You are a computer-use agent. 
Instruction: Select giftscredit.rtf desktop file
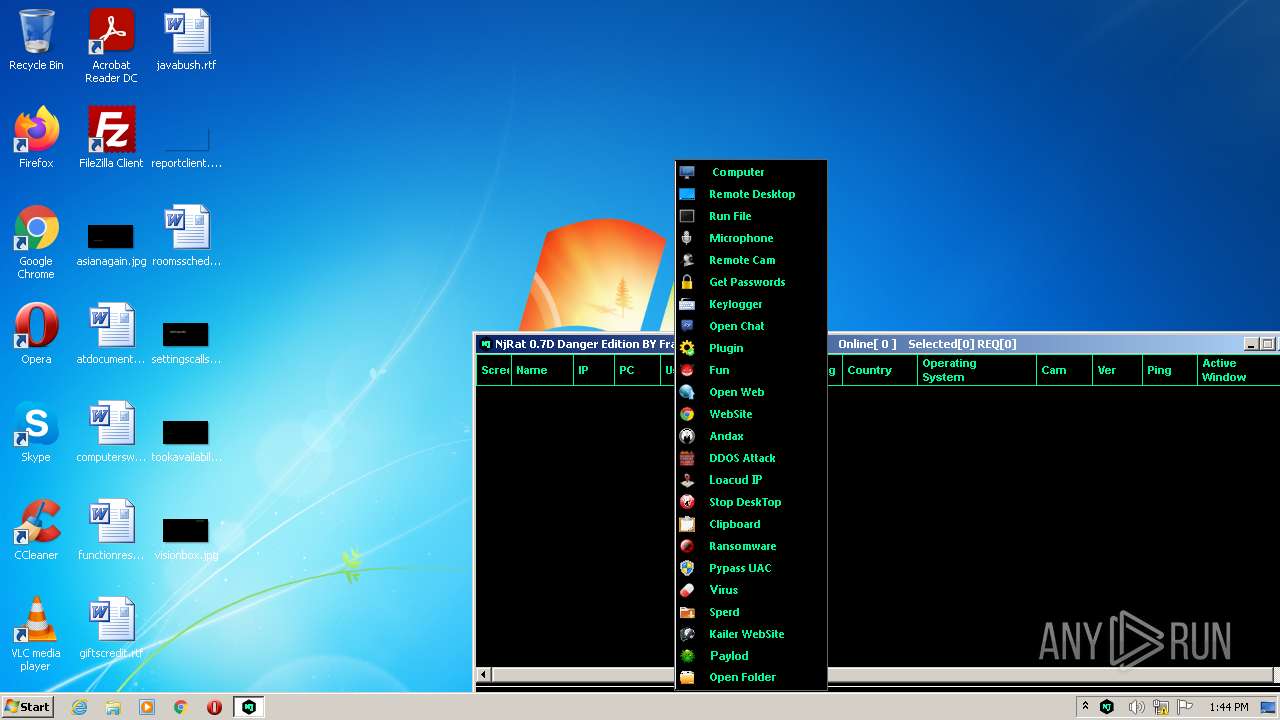(x=111, y=628)
